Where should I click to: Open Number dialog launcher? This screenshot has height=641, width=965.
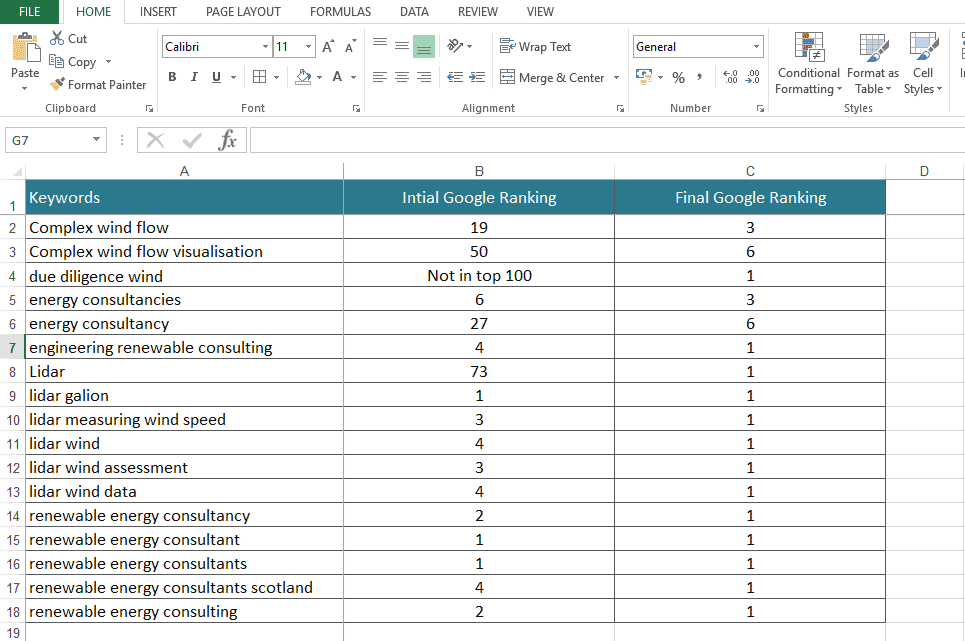pos(760,108)
